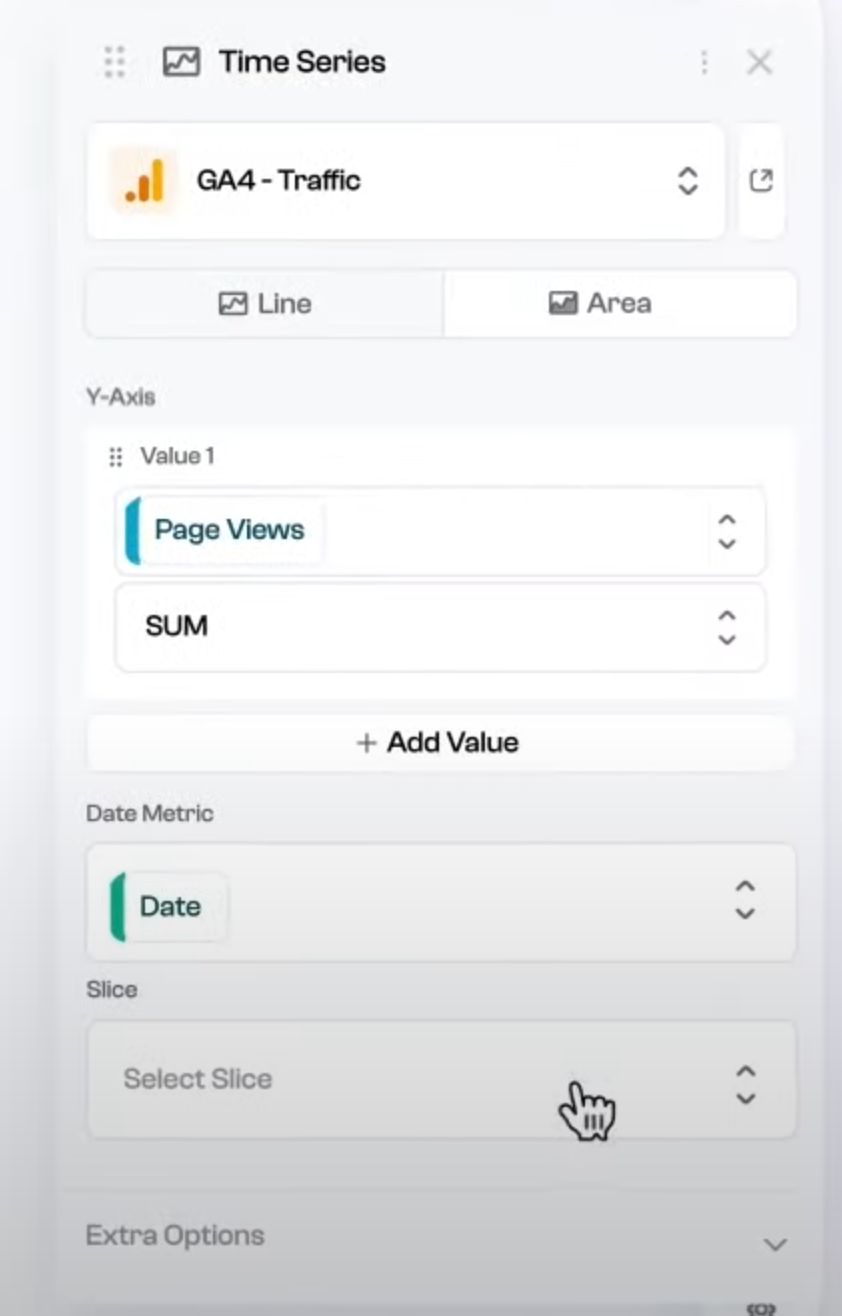Image resolution: width=842 pixels, height=1316 pixels.
Task: Open the three-dot options menu
Action: click(x=704, y=62)
